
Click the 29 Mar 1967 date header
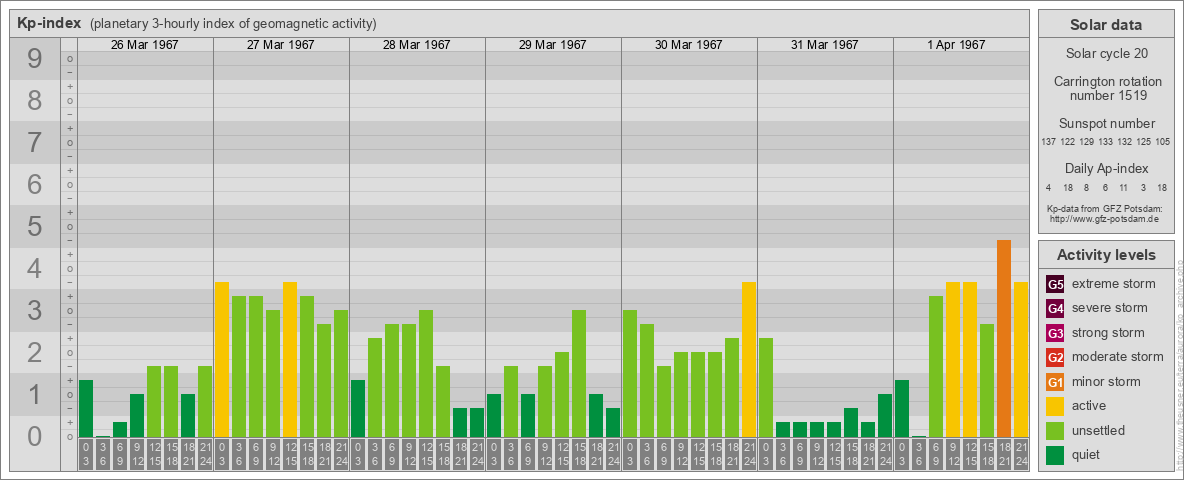[552, 45]
